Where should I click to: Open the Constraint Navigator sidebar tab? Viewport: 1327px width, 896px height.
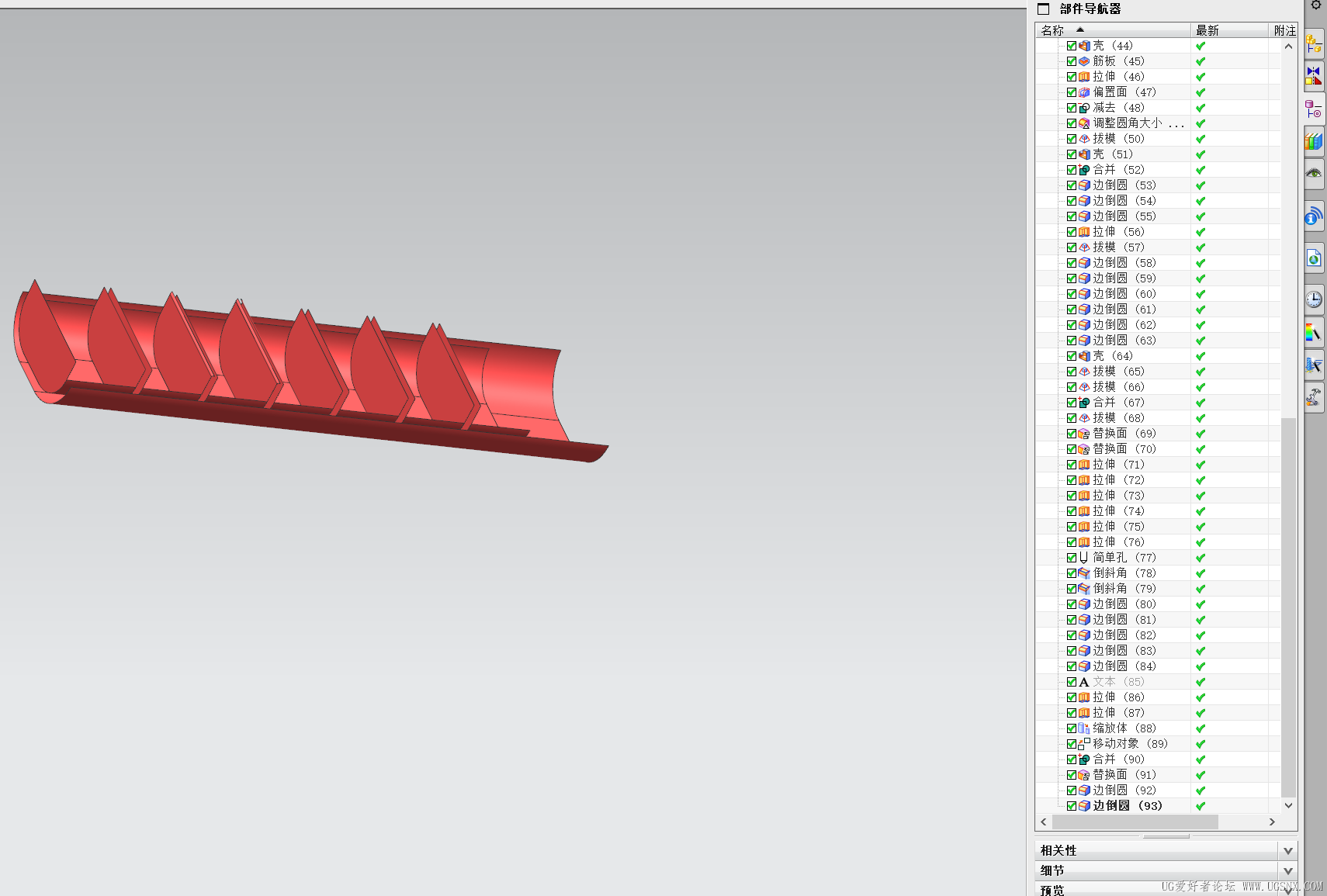[x=1314, y=75]
